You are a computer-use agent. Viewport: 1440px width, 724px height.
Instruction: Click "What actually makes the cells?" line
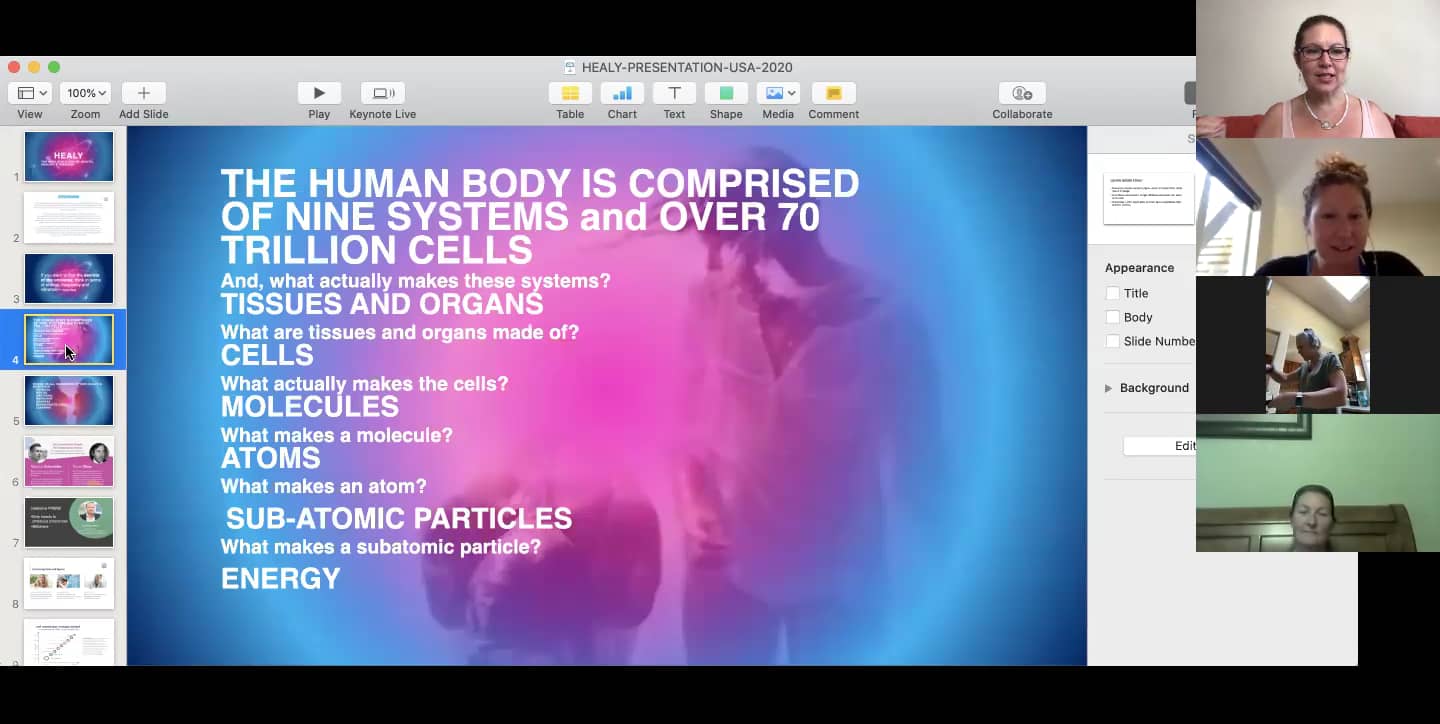pyautogui.click(x=365, y=383)
